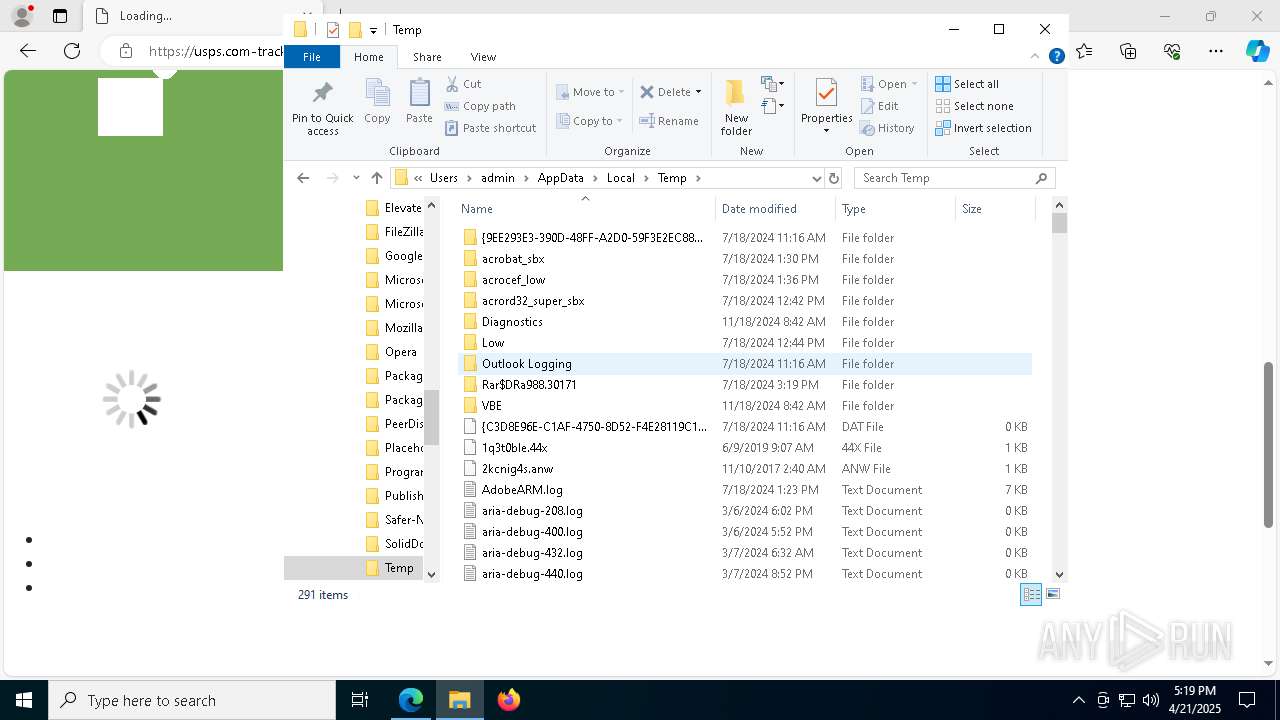The width and height of the screenshot is (1280, 720).
Task: Open Edge Copilot sidebar icon
Action: click(1257, 51)
